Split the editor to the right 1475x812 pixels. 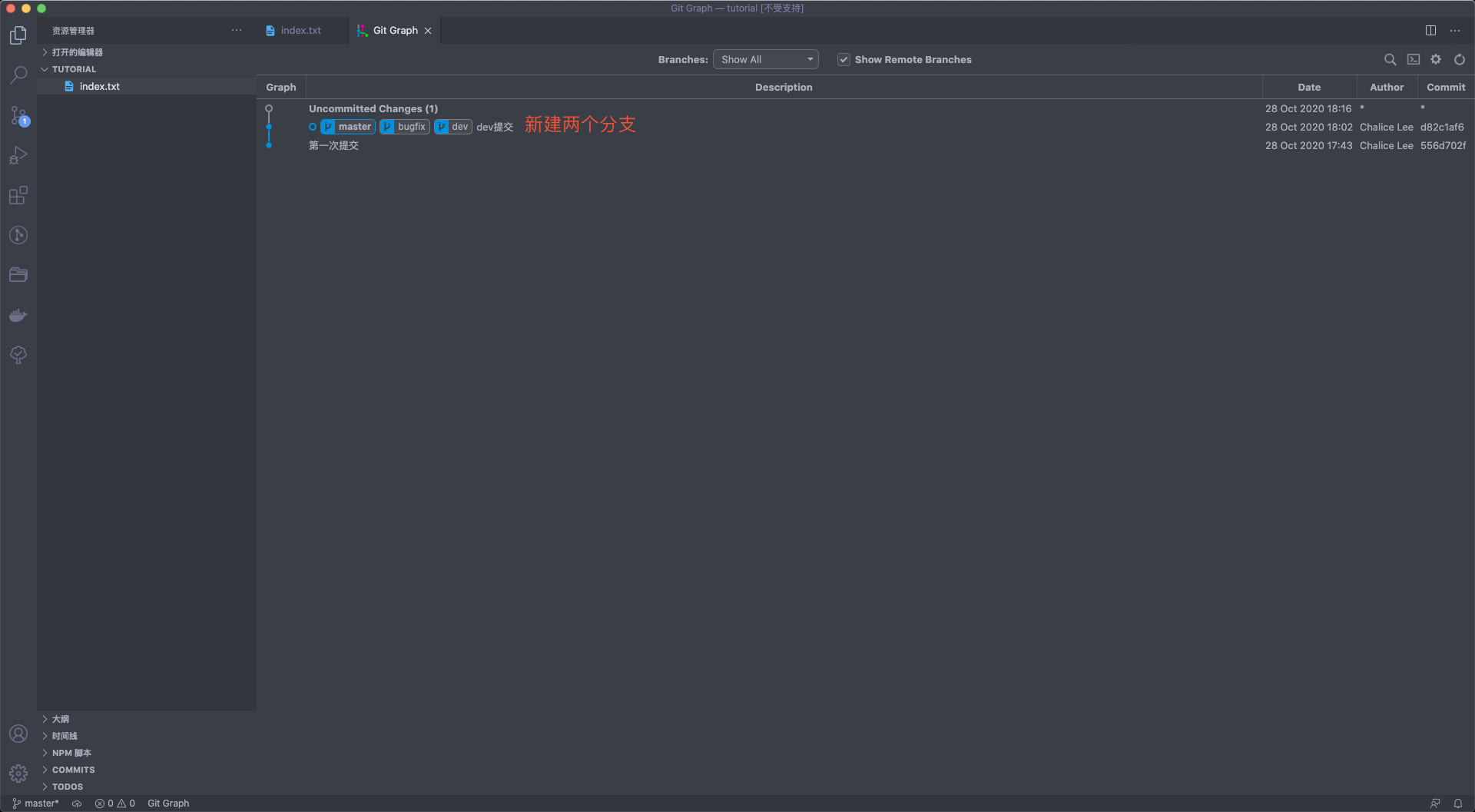point(1430,31)
